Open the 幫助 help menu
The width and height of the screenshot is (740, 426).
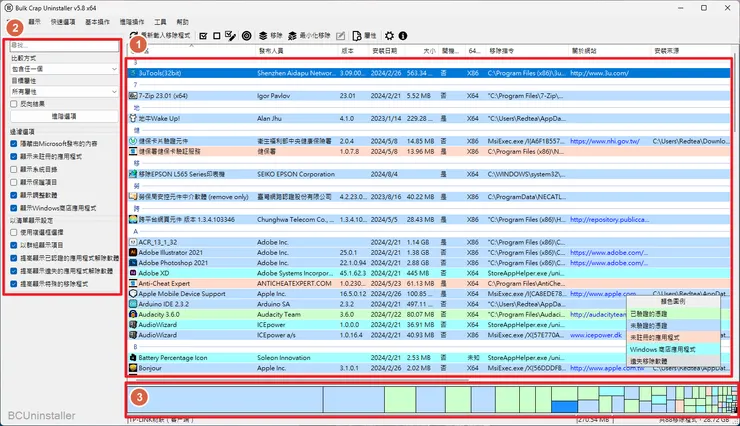pyautogui.click(x=182, y=22)
